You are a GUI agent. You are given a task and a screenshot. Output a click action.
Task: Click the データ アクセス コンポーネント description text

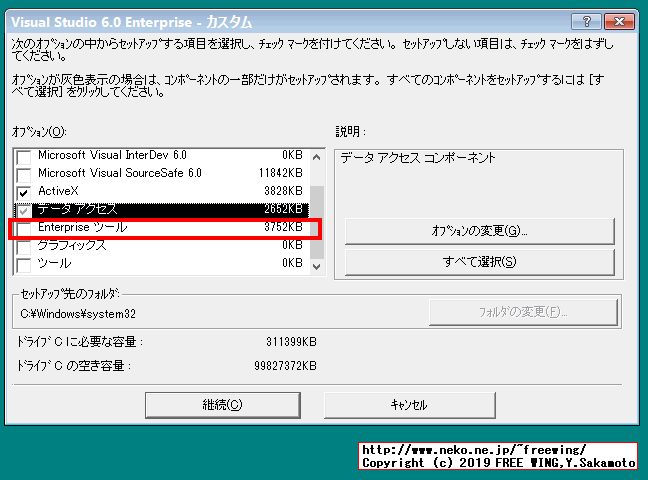click(x=418, y=158)
